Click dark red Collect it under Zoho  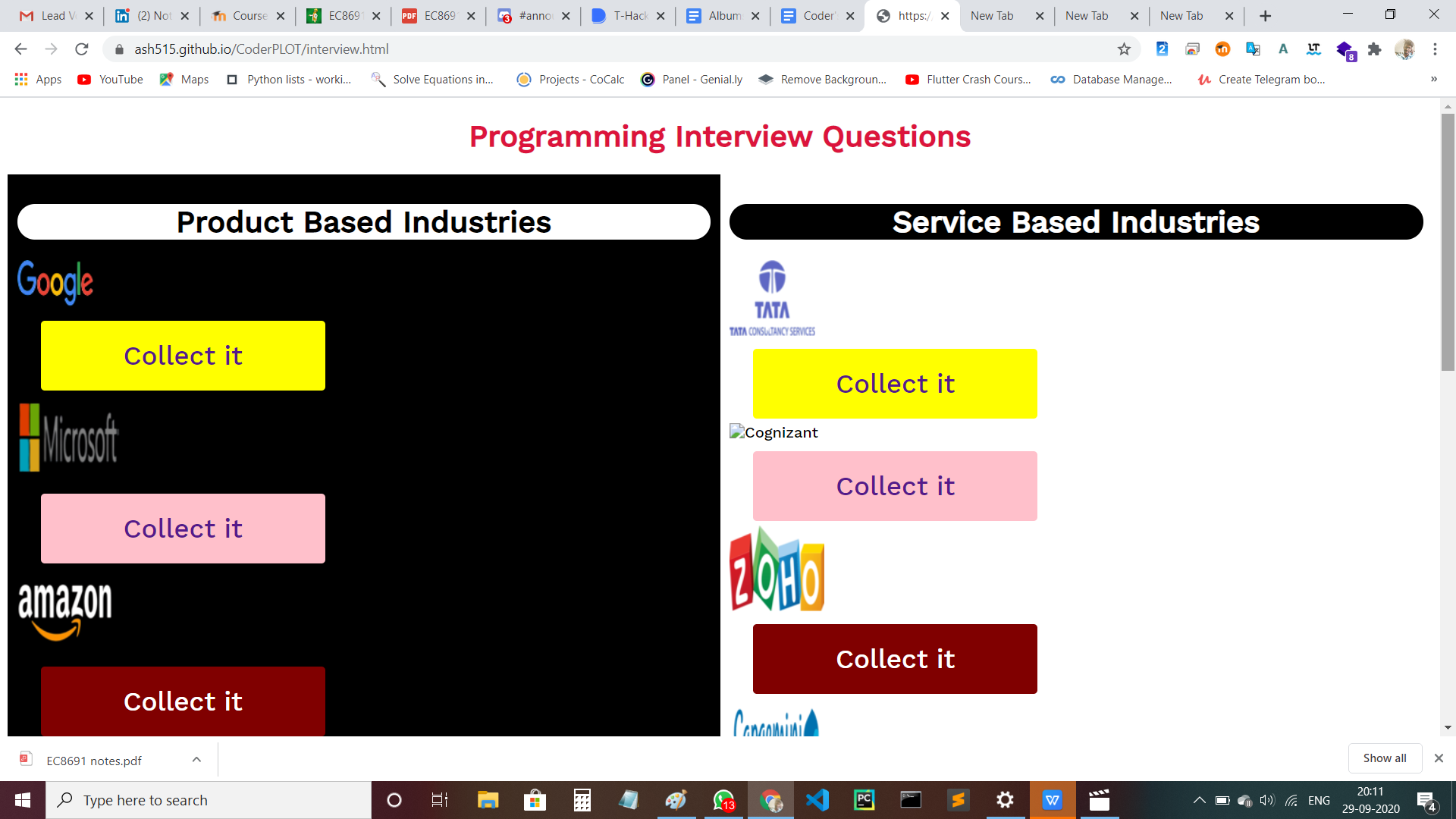[895, 659]
